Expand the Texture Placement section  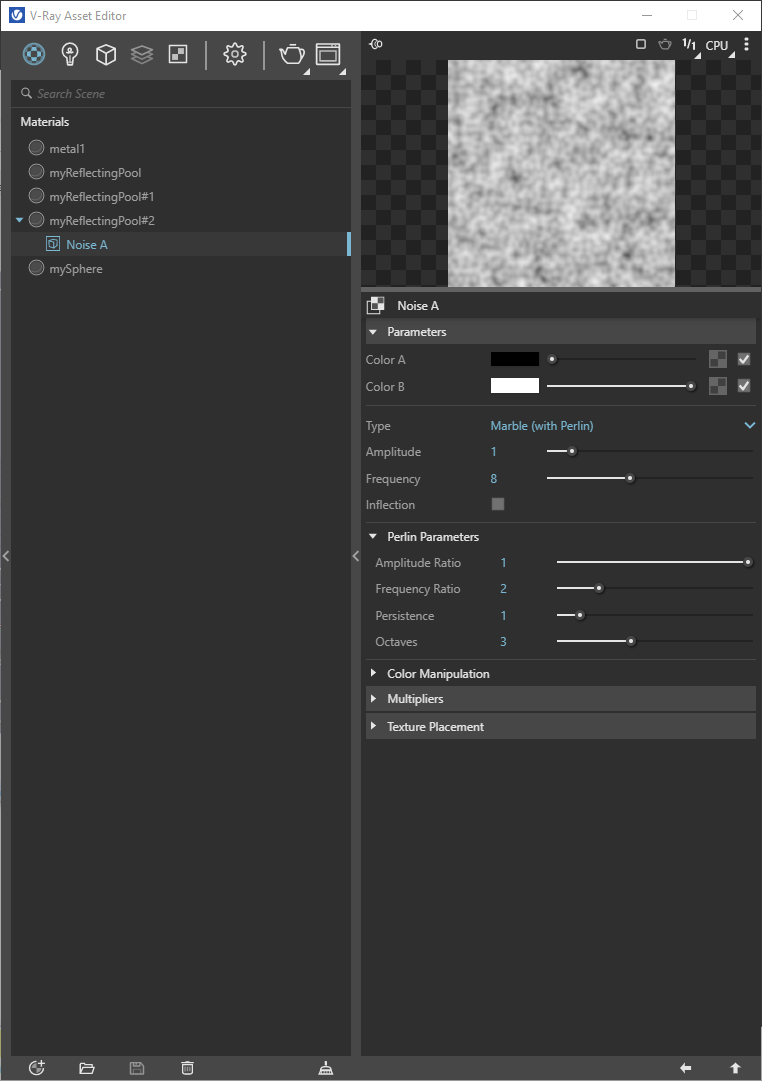373,726
